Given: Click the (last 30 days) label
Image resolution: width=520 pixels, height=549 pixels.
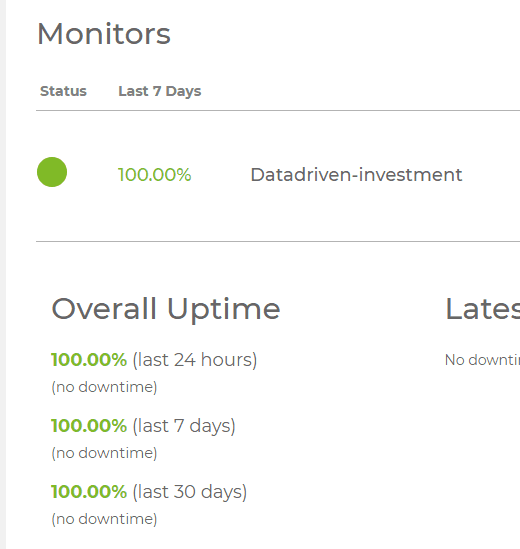Looking at the screenshot, I should point(190,492).
